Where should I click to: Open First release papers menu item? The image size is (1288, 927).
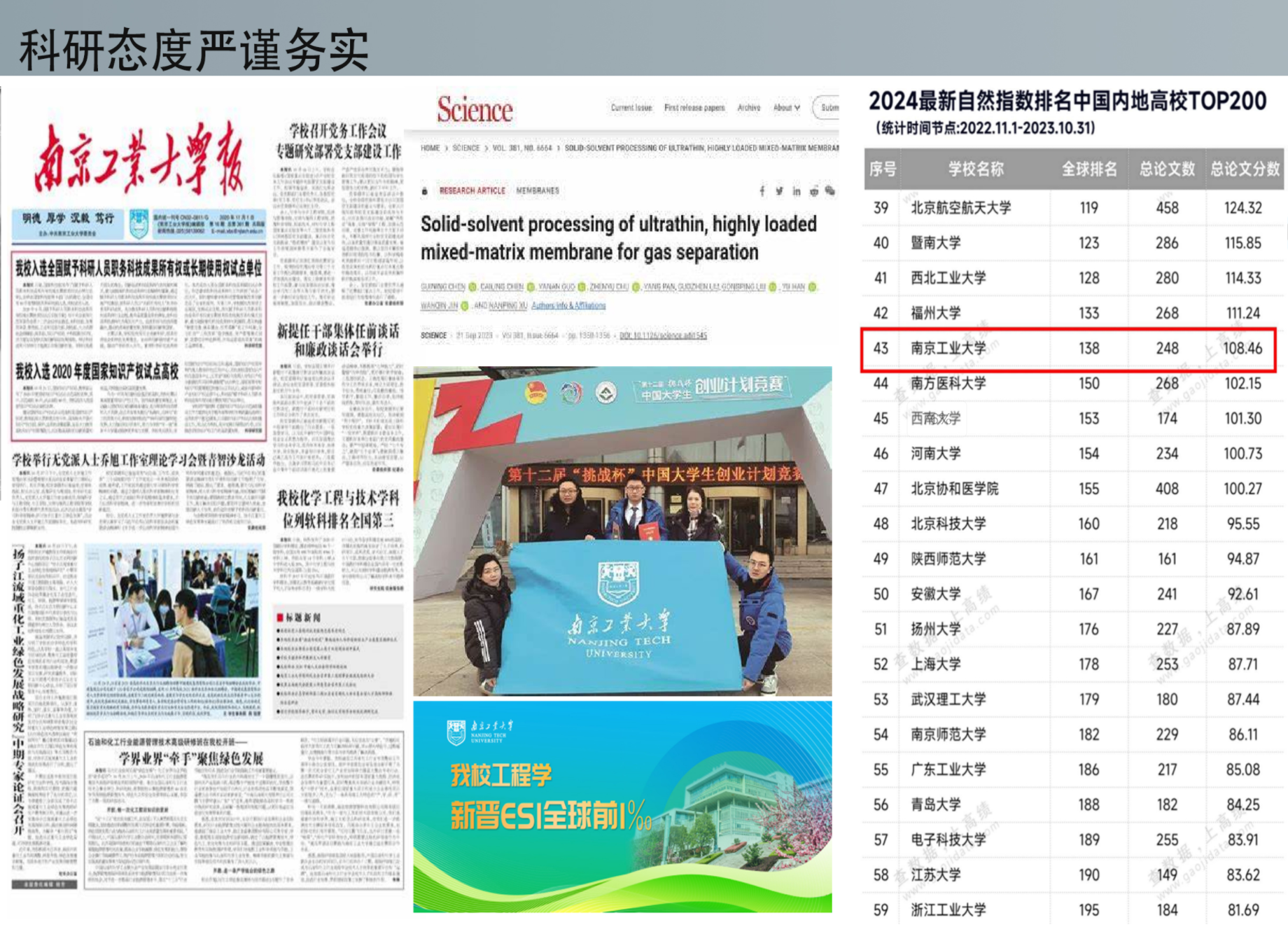point(694,108)
